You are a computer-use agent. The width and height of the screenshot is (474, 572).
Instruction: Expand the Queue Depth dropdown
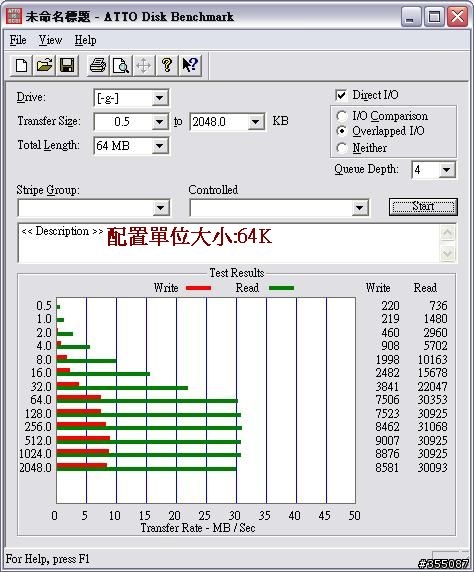pos(447,170)
